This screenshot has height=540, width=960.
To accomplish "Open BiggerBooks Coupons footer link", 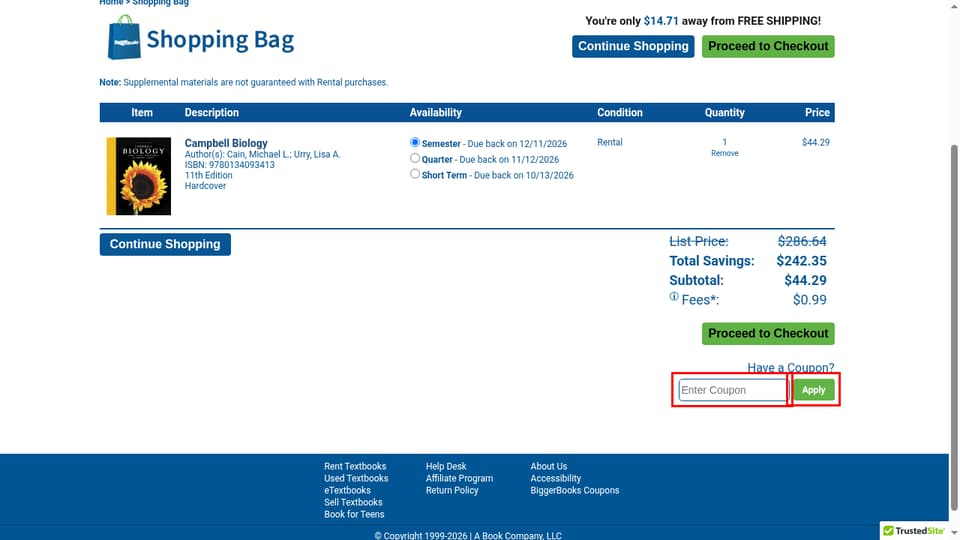I will pos(574,490).
